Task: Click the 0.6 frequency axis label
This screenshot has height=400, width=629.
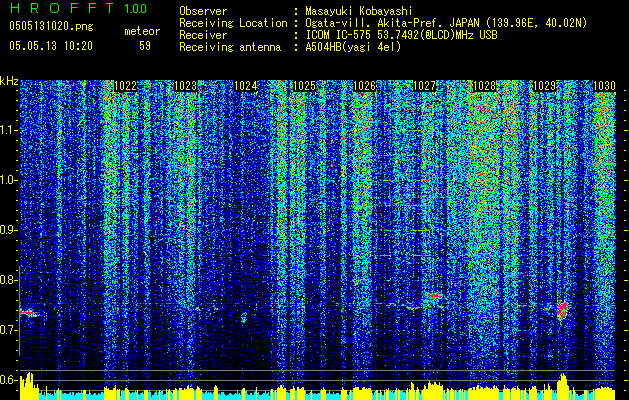Action: pyautogui.click(x=9, y=380)
